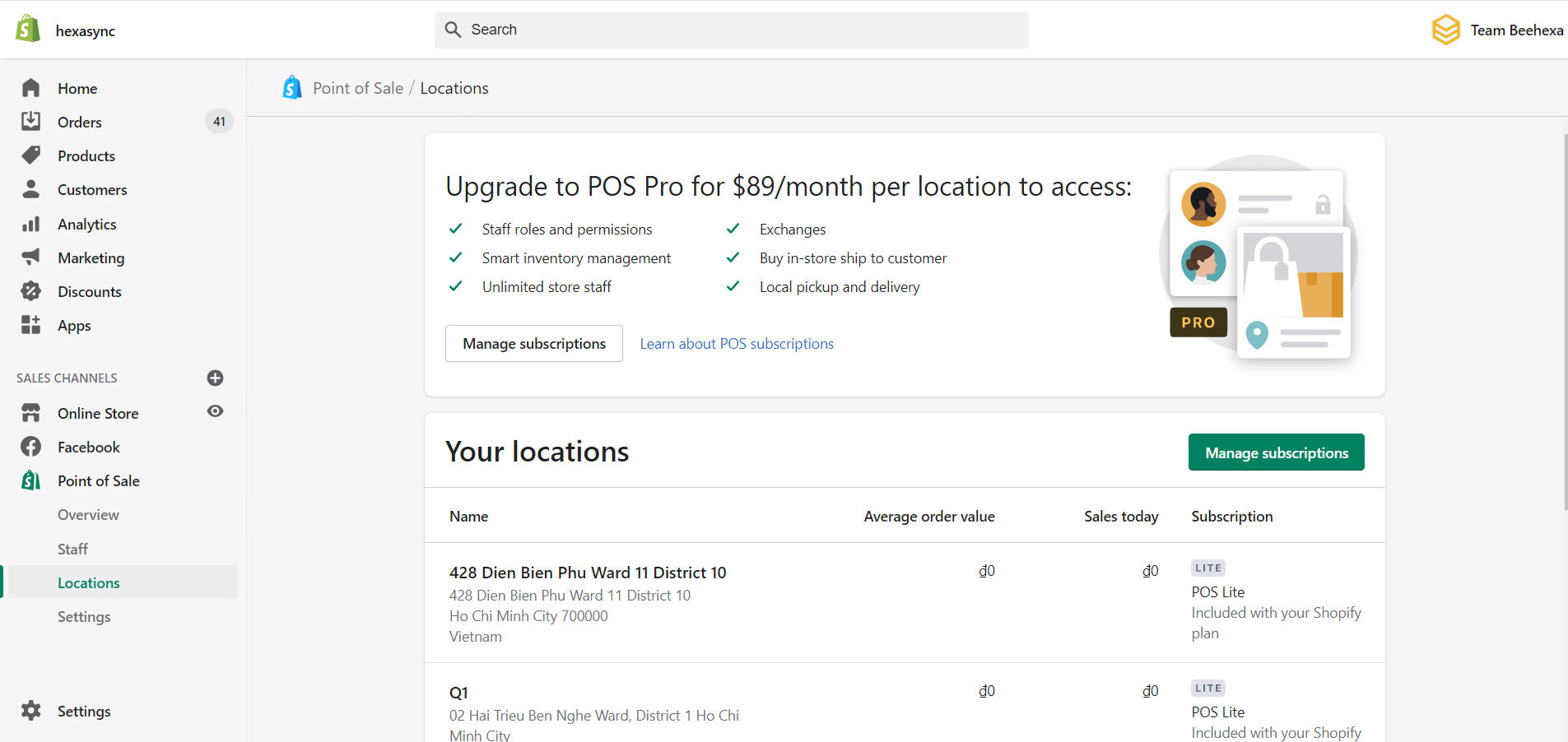
Task: Click the SALES CHANNELS heading
Action: coord(67,378)
